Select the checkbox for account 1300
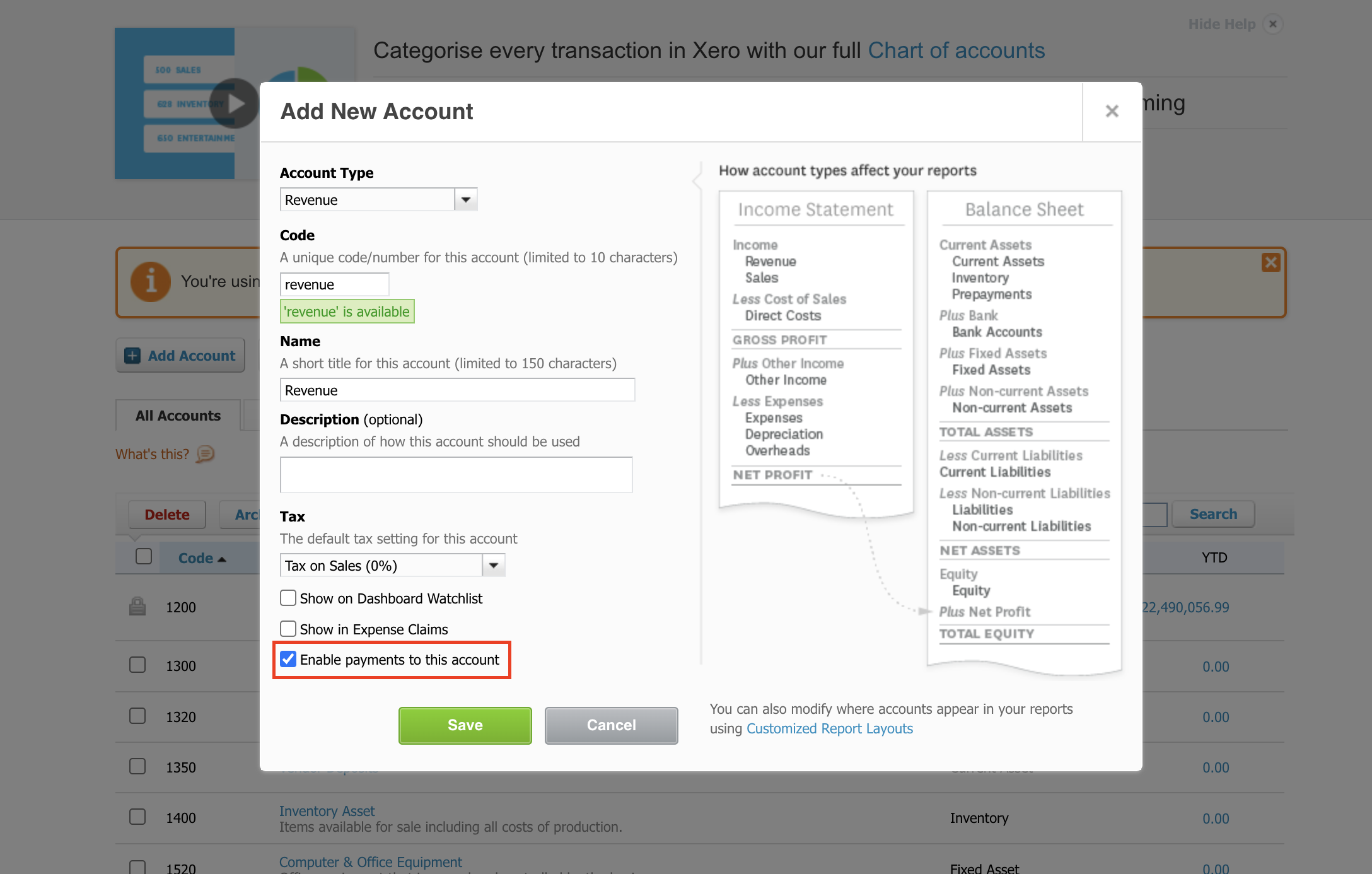Image resolution: width=1372 pixels, height=874 pixels. tap(137, 665)
